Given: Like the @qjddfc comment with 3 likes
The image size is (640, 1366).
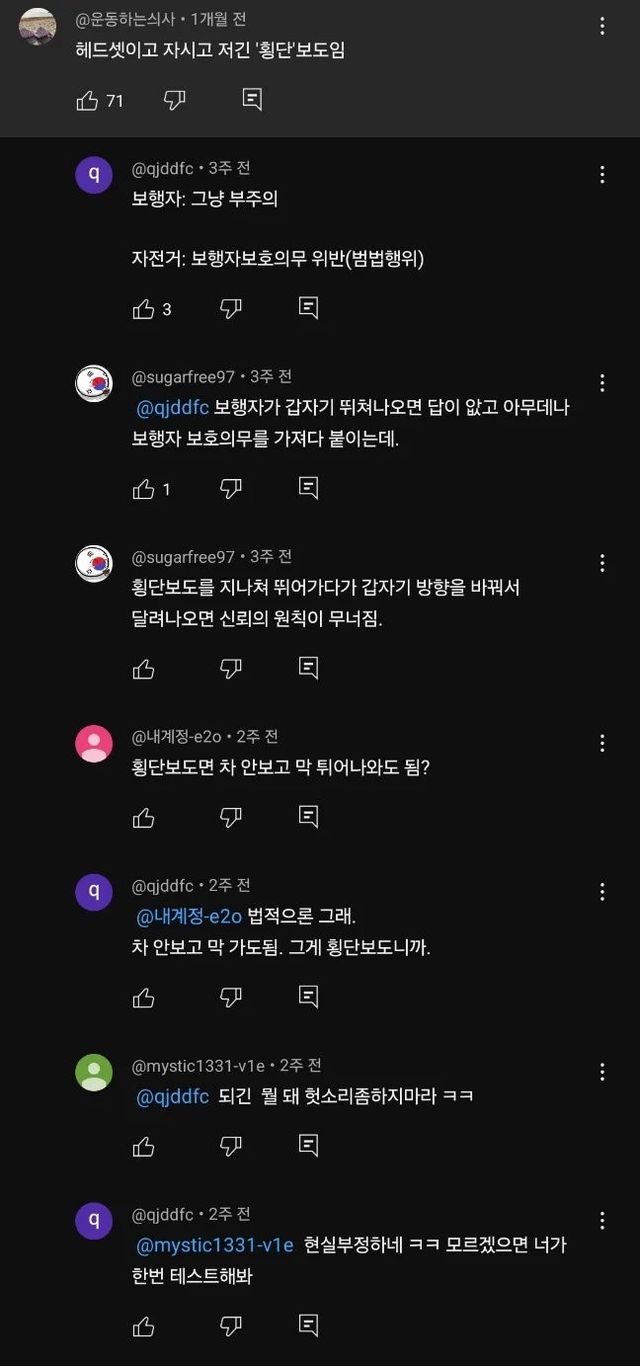Looking at the screenshot, I should pos(144,309).
